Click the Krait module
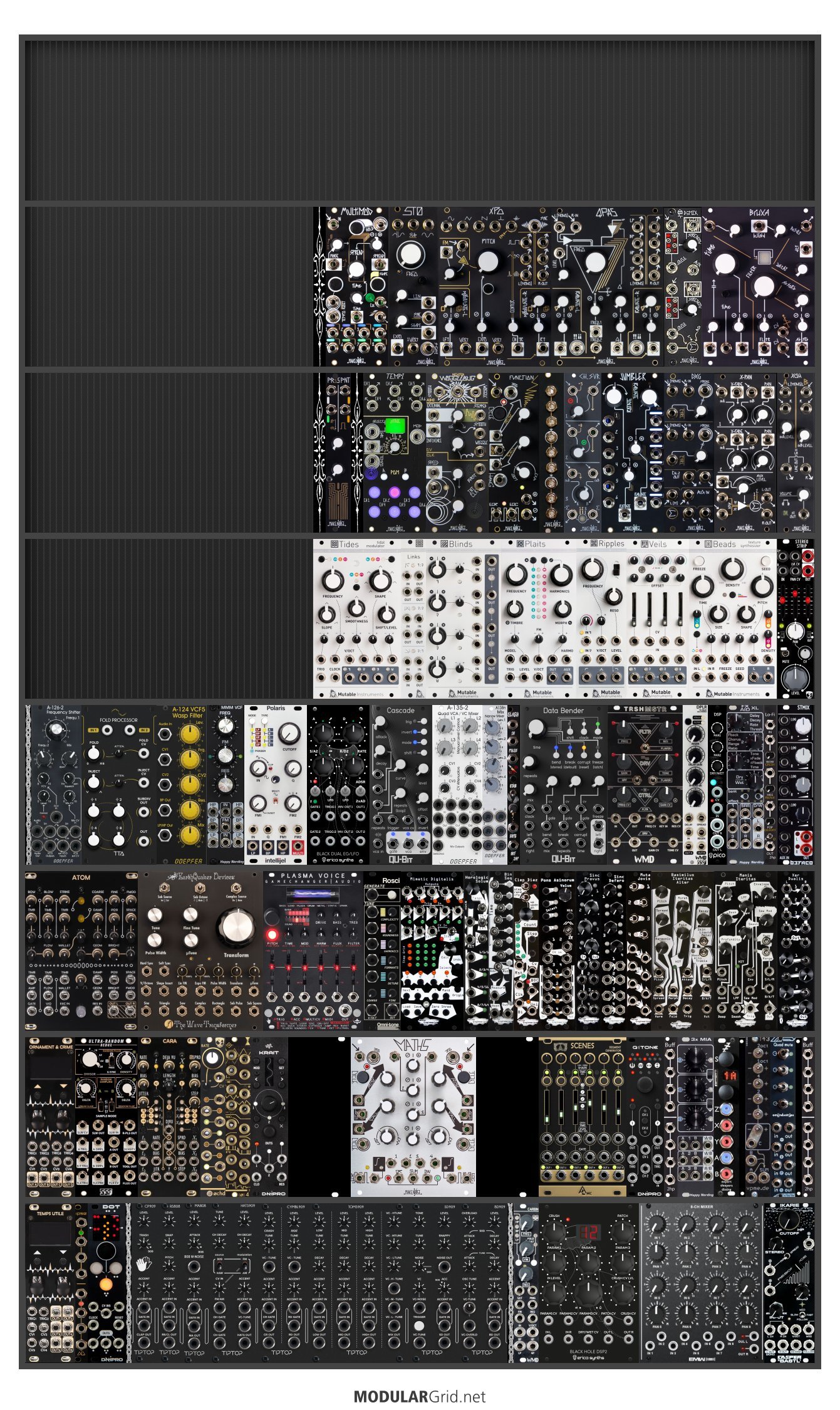The image size is (840, 1410). click(269, 1117)
